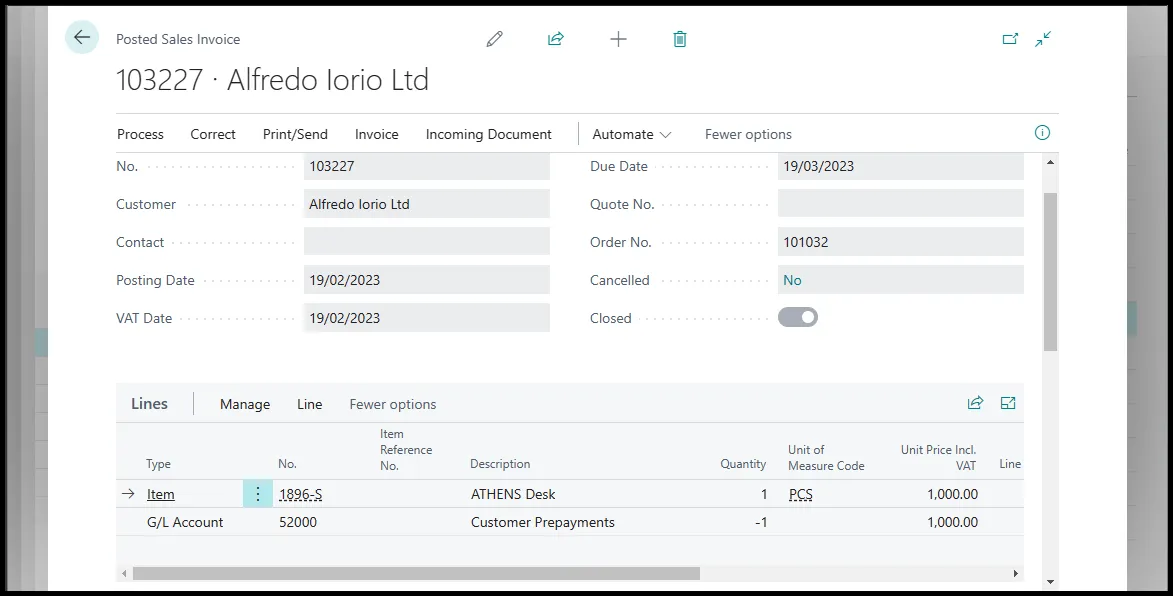Click Fewer options in the Lines bar
1173x596 pixels.
[393, 405]
